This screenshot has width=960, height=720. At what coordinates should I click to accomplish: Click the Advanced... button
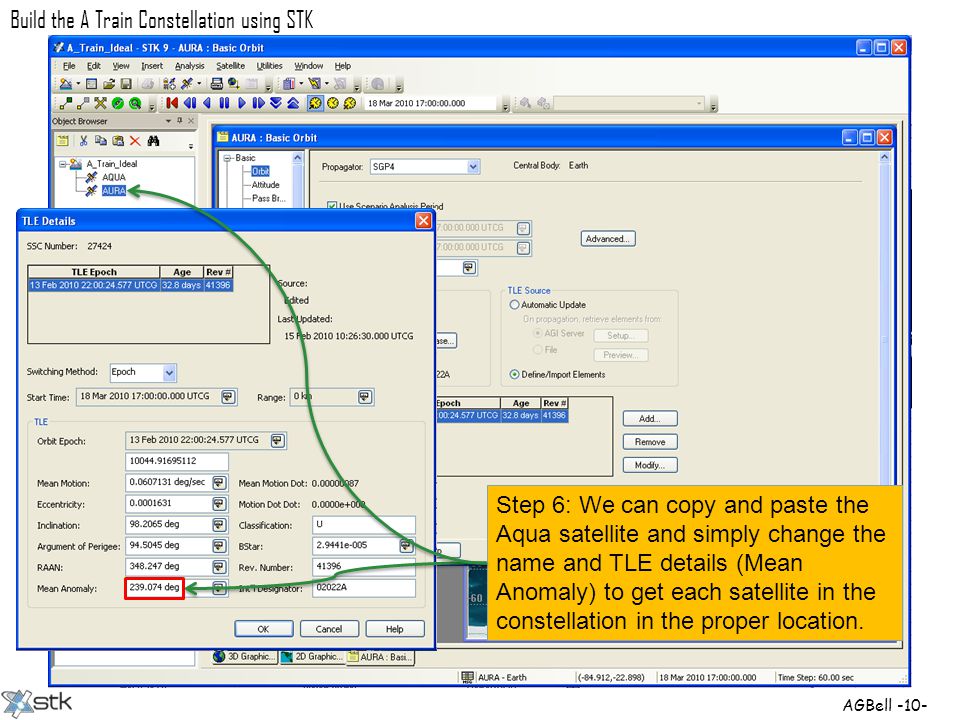tap(608, 239)
